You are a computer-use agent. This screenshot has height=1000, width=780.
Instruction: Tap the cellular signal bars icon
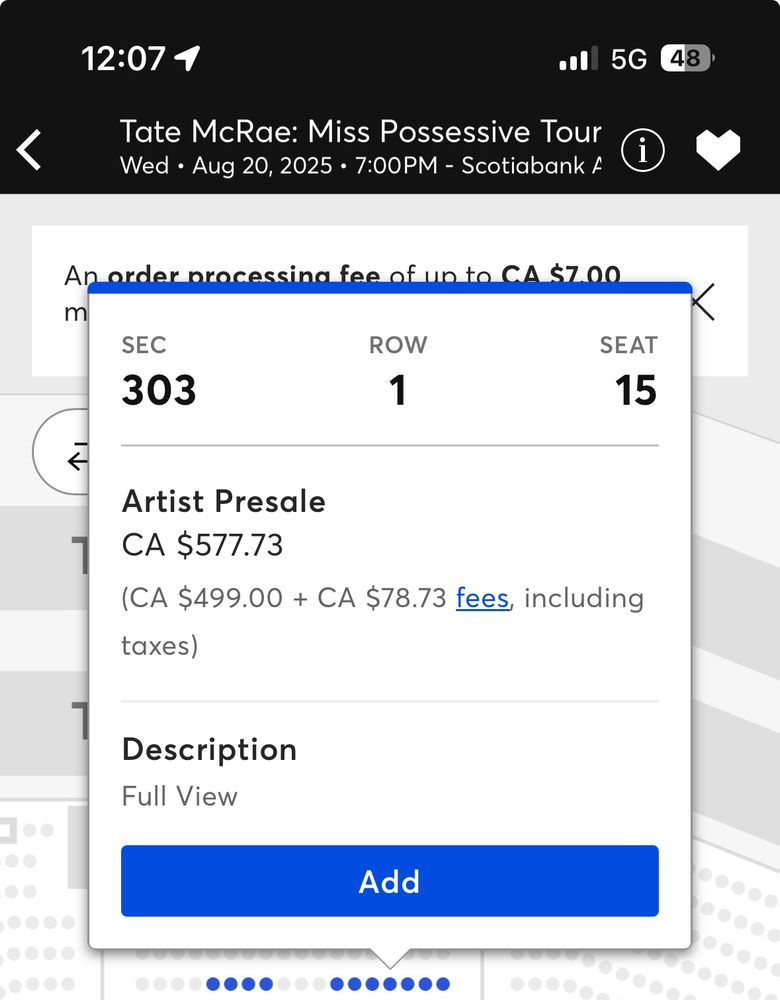click(x=579, y=58)
